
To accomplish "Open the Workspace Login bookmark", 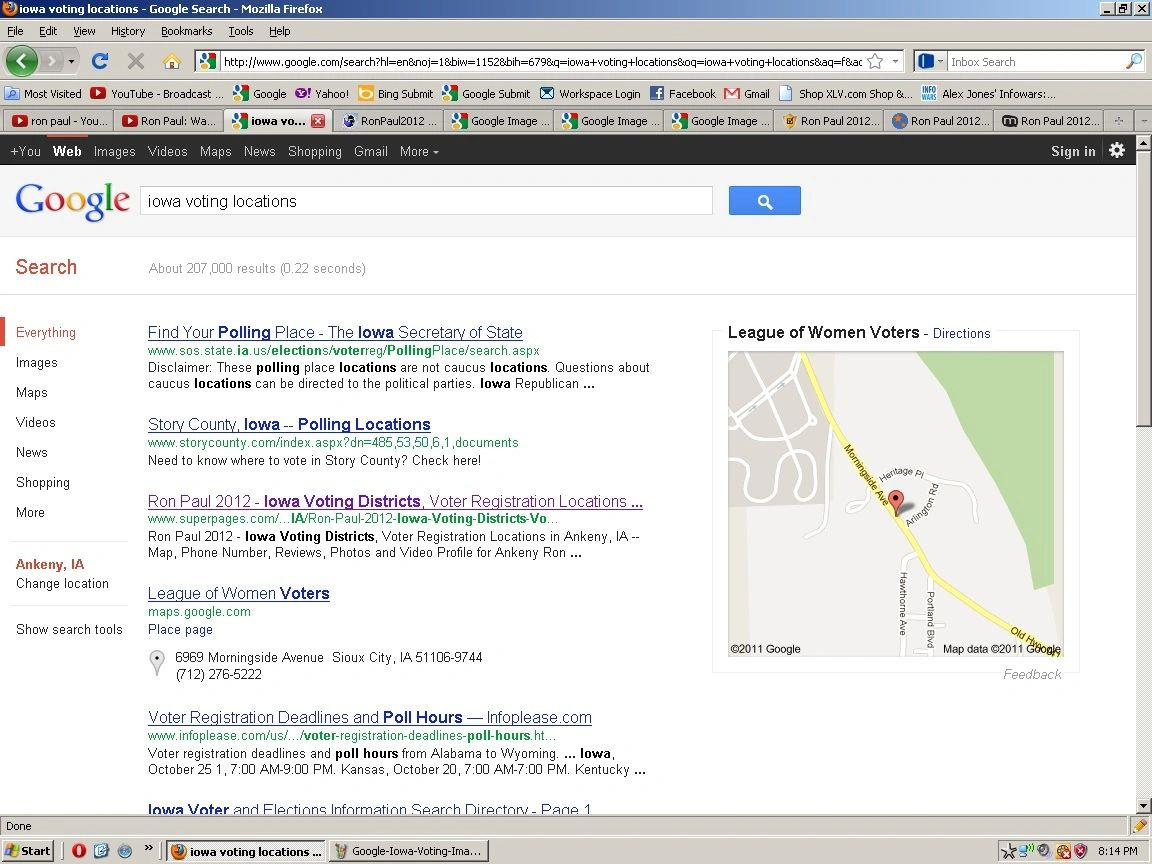I will pos(590,93).
